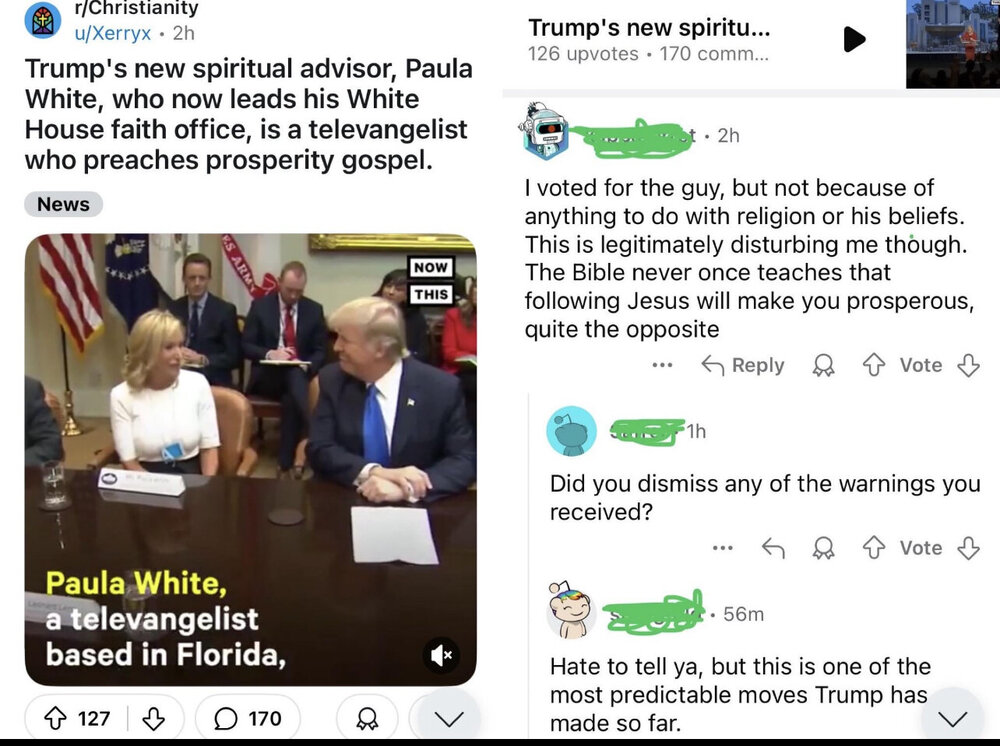This screenshot has height=746, width=1000.
Task: Reply to the 'I voted for the guy' comment
Action: [x=743, y=365]
